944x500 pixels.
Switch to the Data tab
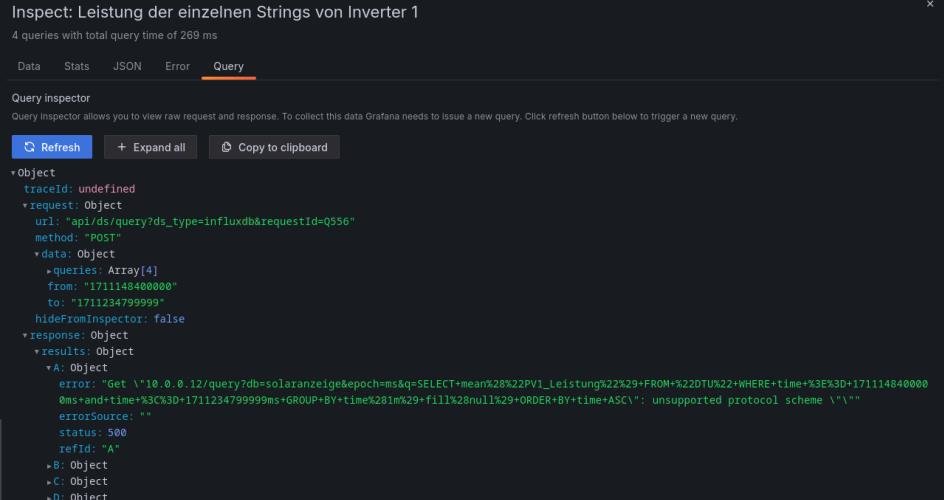pos(29,66)
